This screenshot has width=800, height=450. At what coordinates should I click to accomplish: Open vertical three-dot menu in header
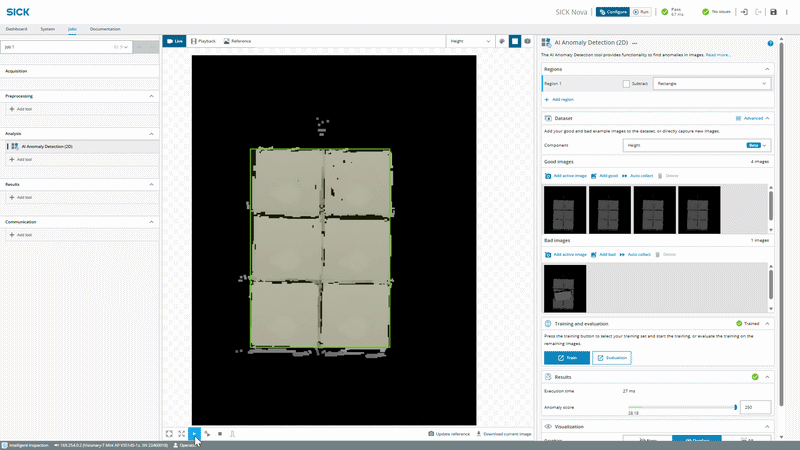(x=787, y=12)
